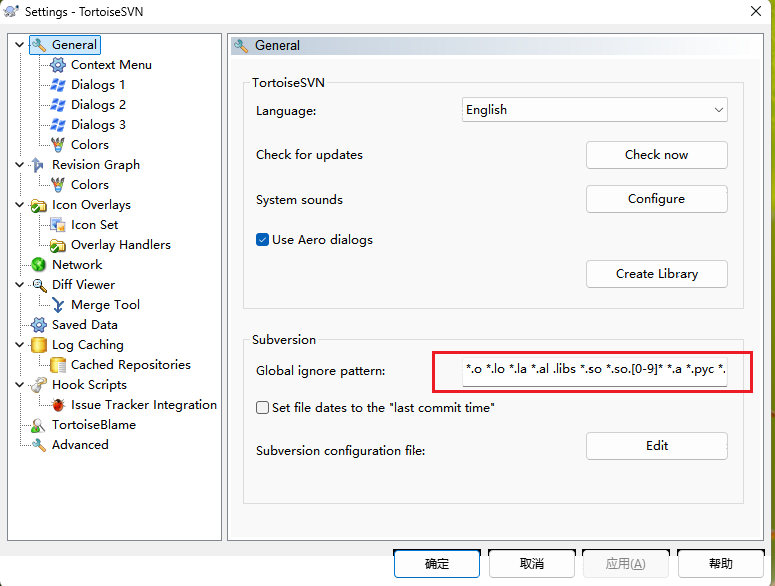The image size is (775, 586).
Task: Select Overlay Handlers in settings tree
Action: (121, 245)
